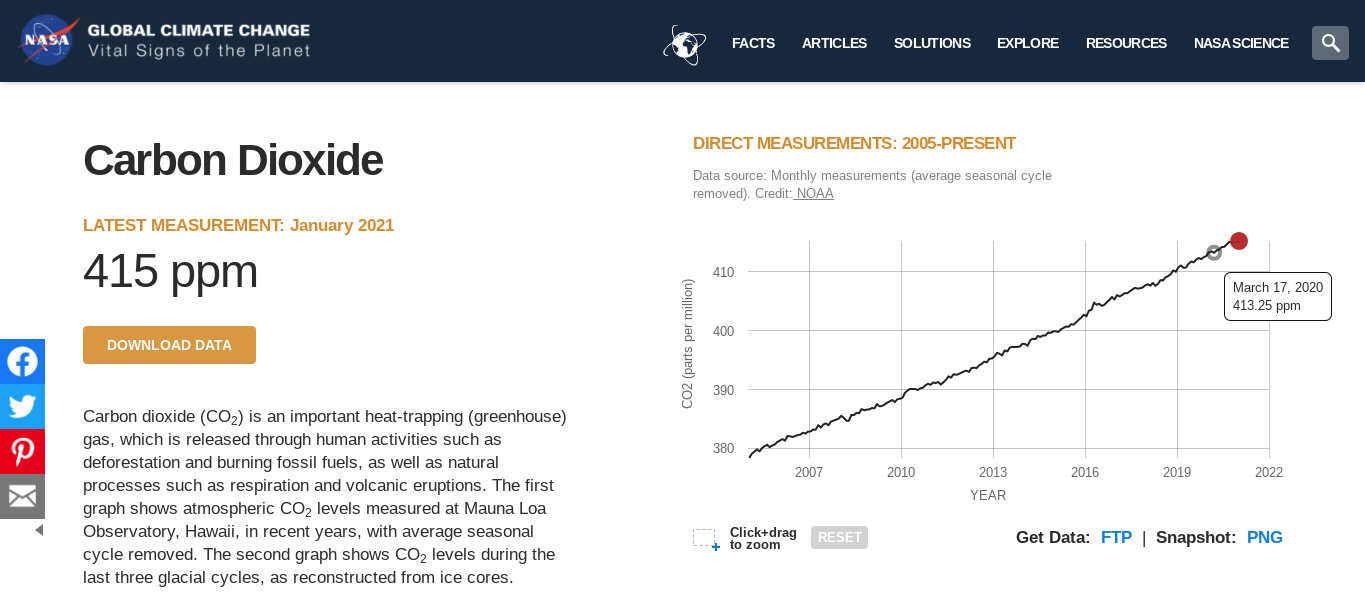Viewport: 1365px width, 596px height.
Task: Share the page on Twitter
Action: (22, 406)
